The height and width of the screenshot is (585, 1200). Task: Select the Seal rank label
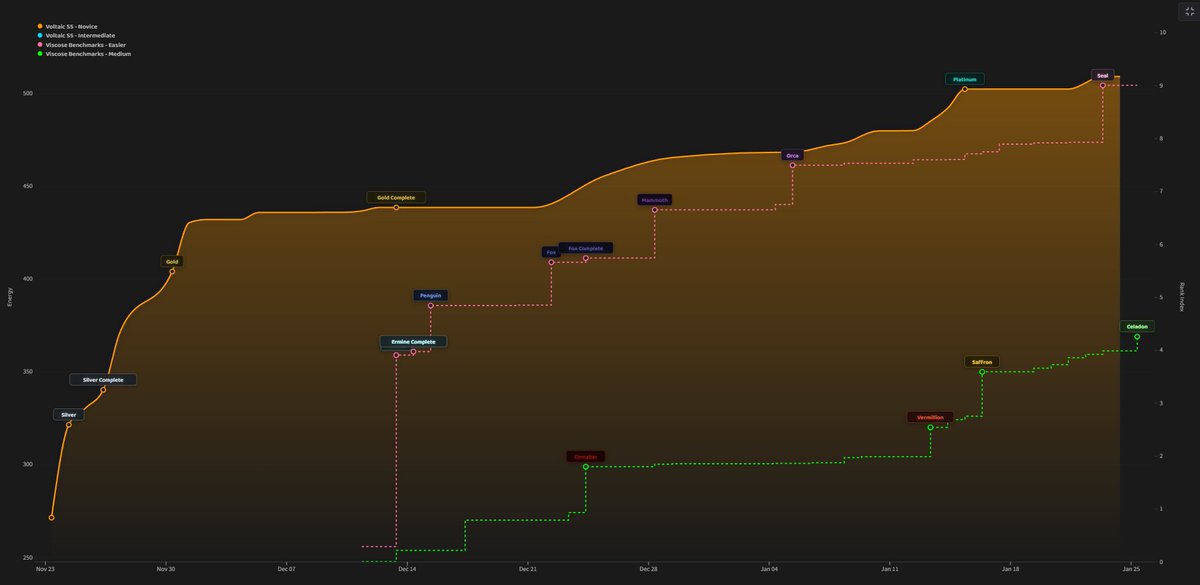click(1103, 76)
